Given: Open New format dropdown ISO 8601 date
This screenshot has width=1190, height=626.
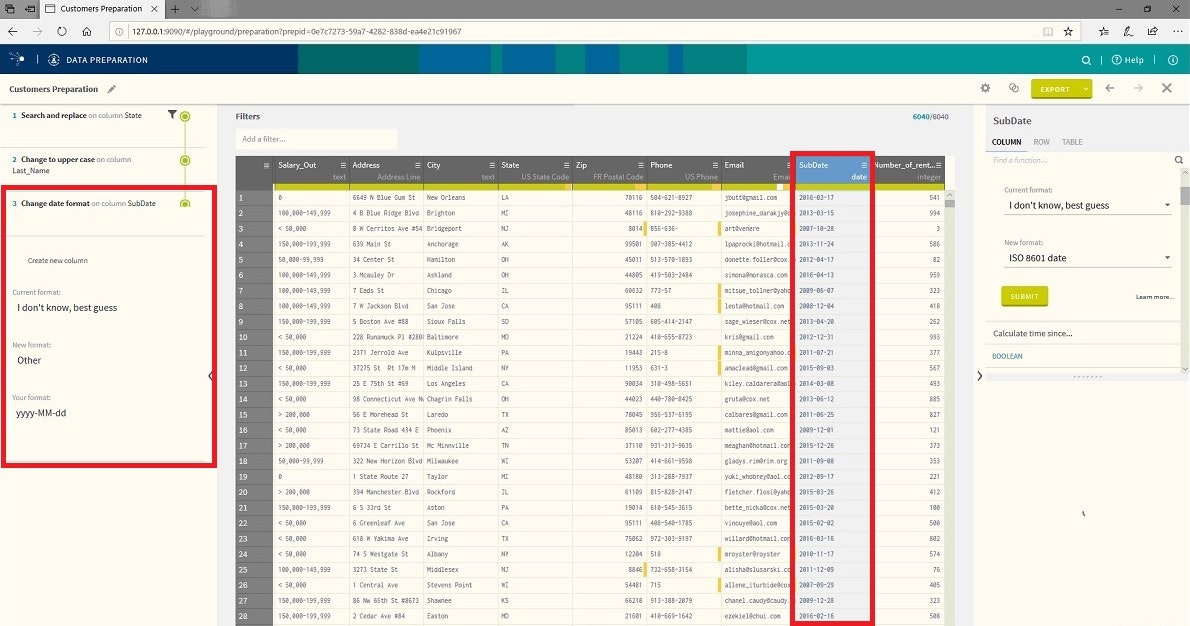Looking at the screenshot, I should [x=1088, y=258].
